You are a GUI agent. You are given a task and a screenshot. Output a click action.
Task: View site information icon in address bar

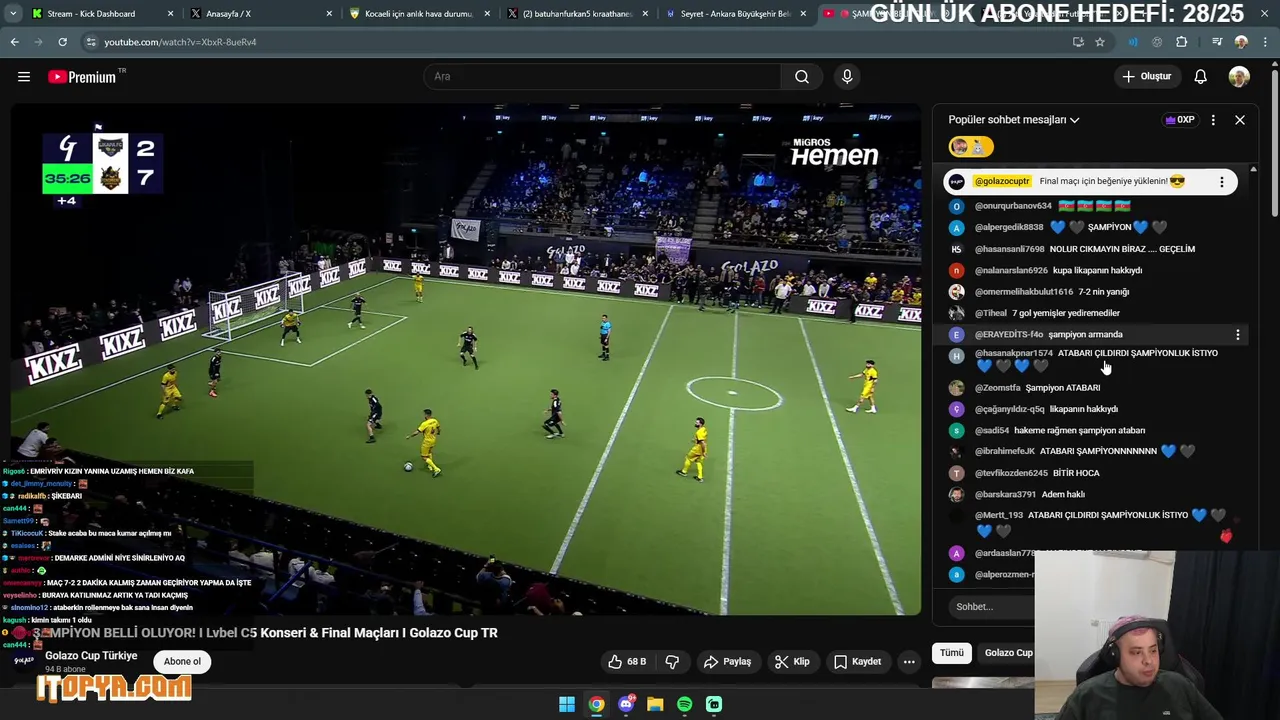coord(91,42)
